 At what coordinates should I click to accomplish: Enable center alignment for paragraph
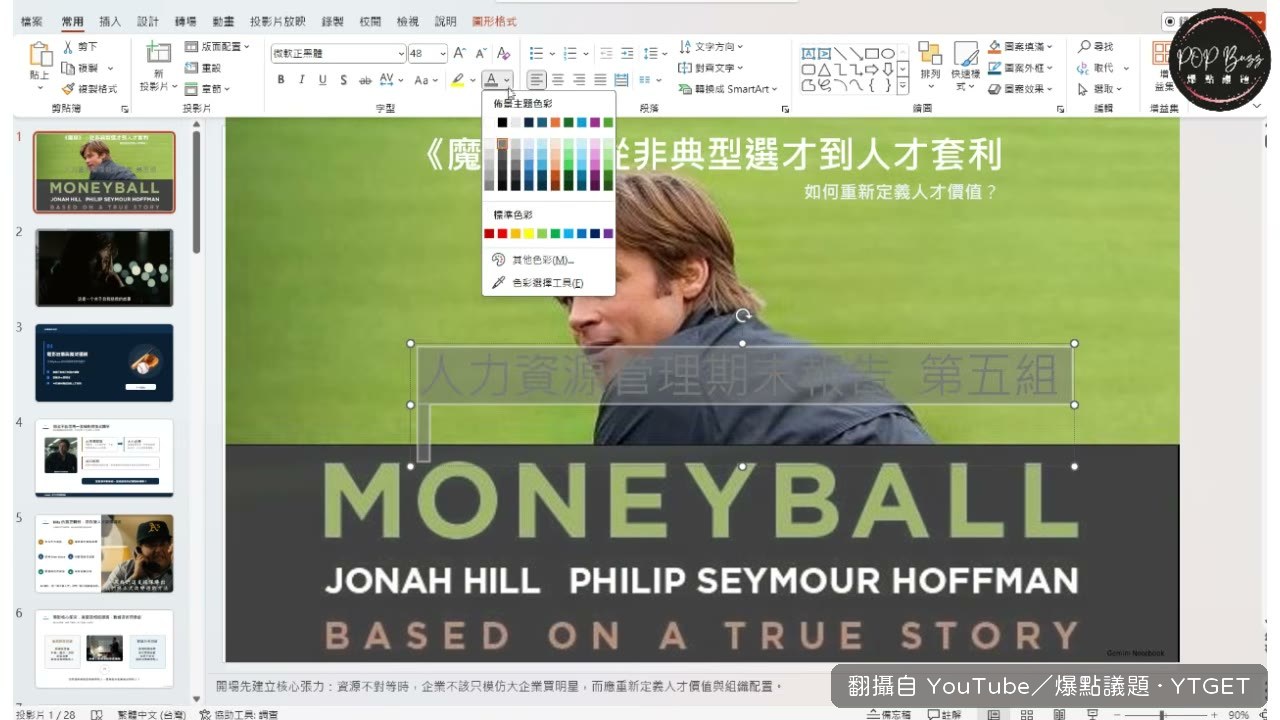558,80
